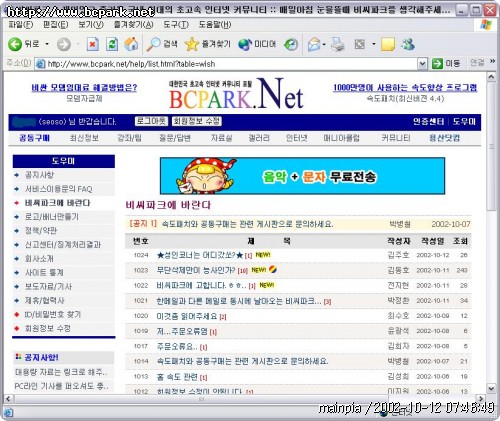Screen dimensions: 500x421
Task: Click the Stop loading icon
Action: click(x=93, y=44)
